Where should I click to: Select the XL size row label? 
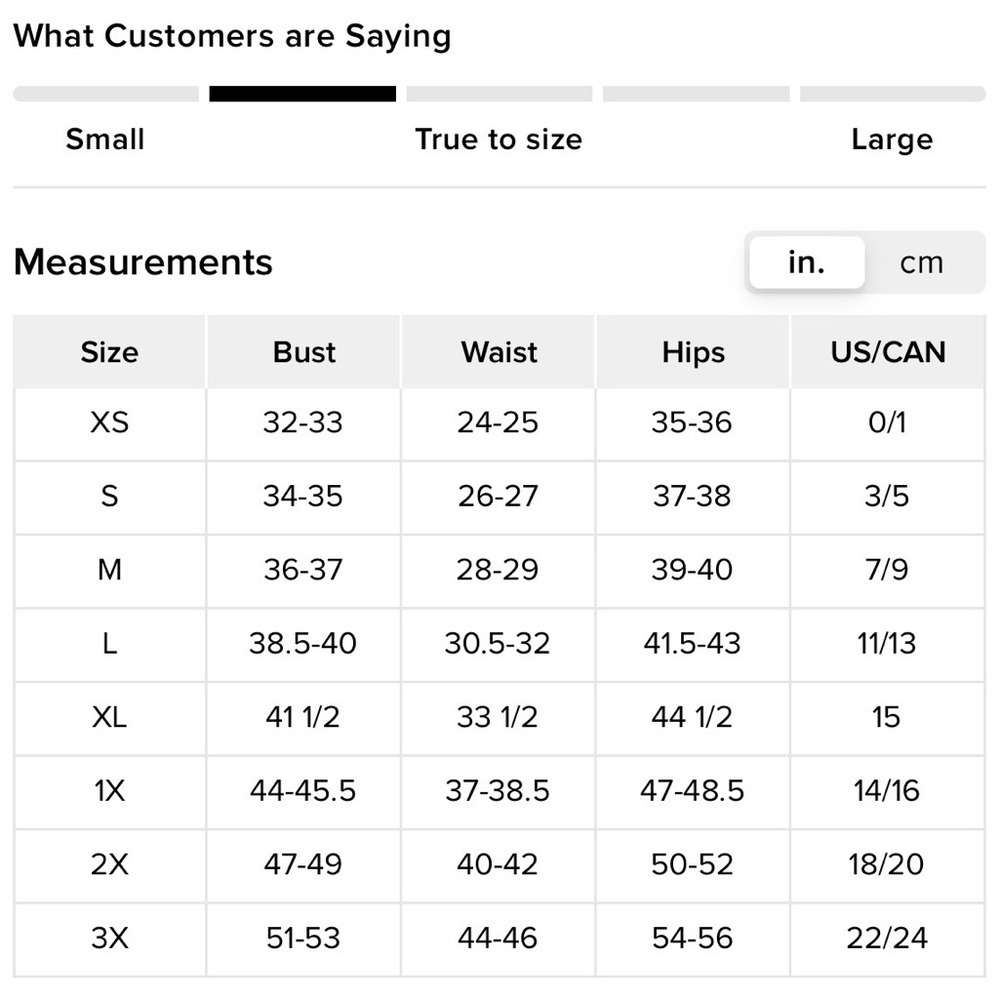(109, 717)
